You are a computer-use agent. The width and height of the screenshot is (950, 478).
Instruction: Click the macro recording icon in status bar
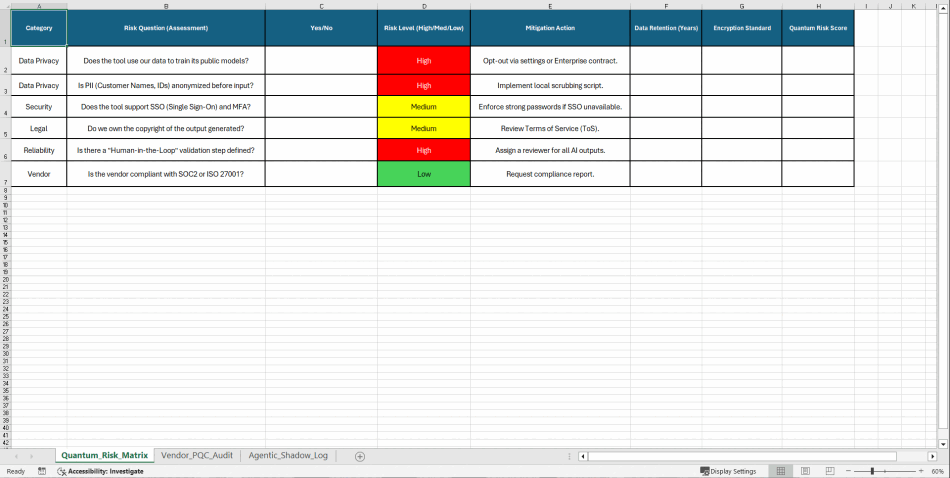(42, 471)
